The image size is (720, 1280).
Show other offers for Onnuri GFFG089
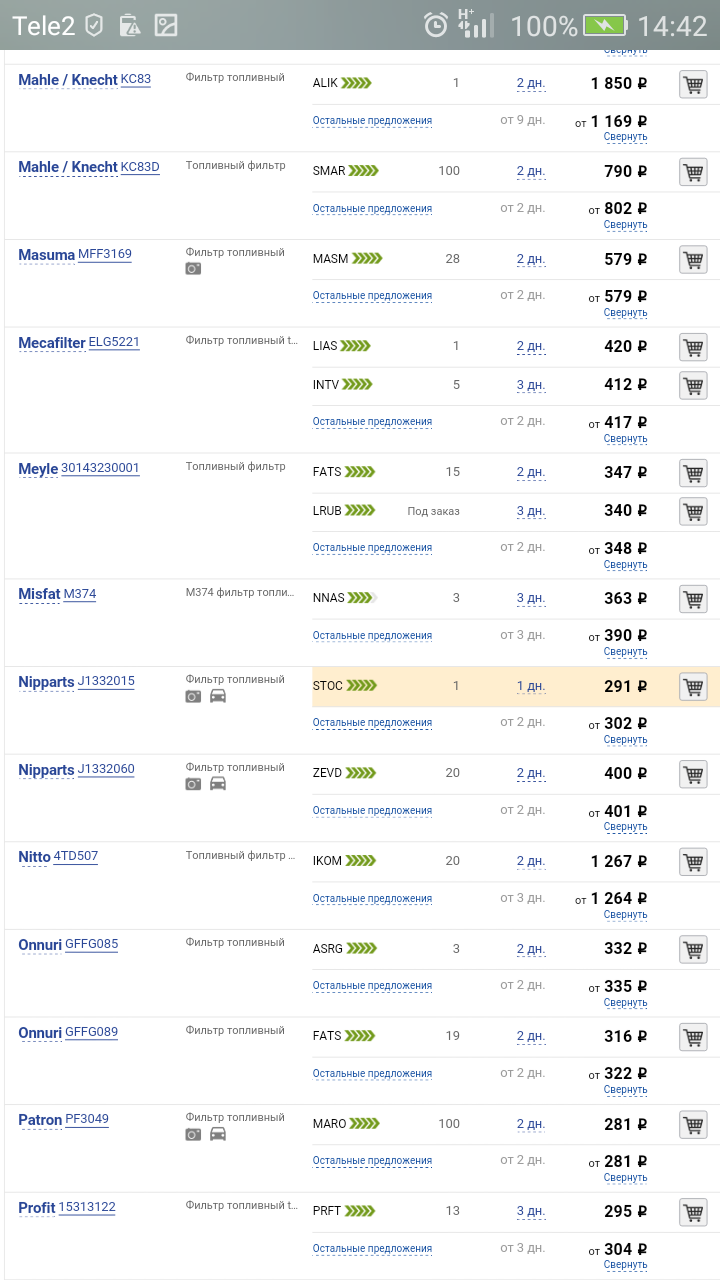coord(372,1074)
